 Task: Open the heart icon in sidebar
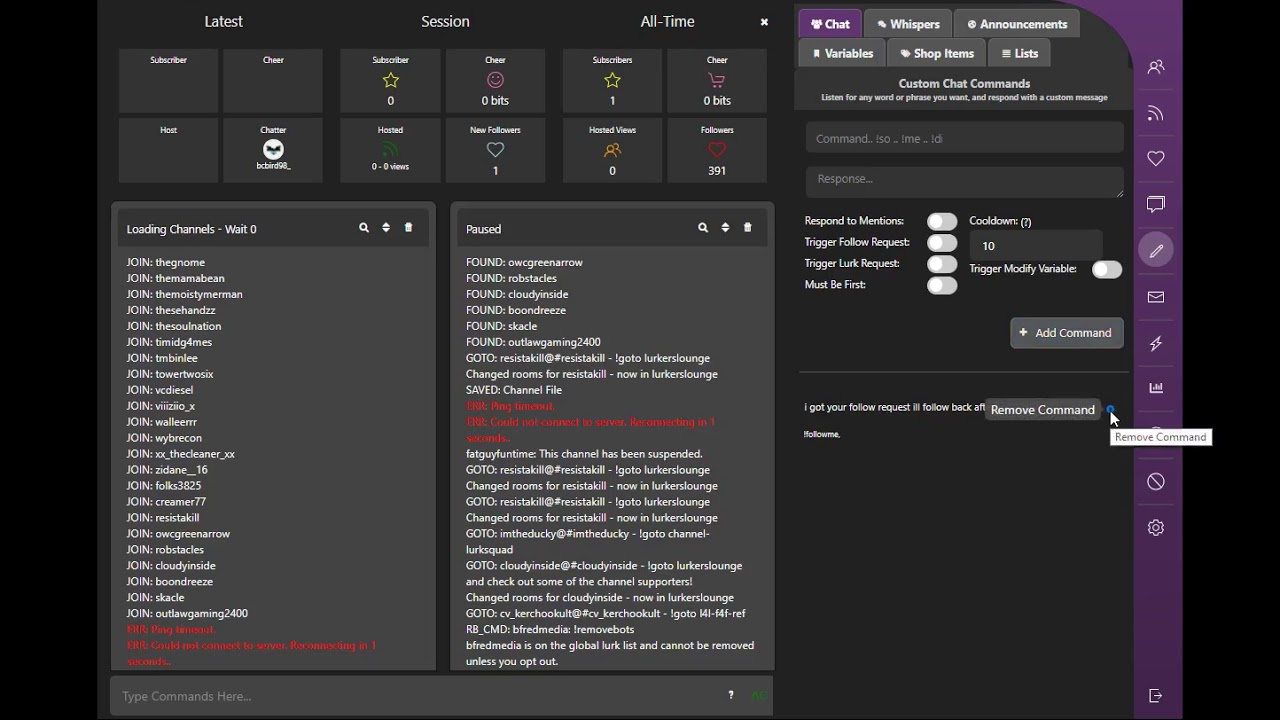pyautogui.click(x=1156, y=159)
